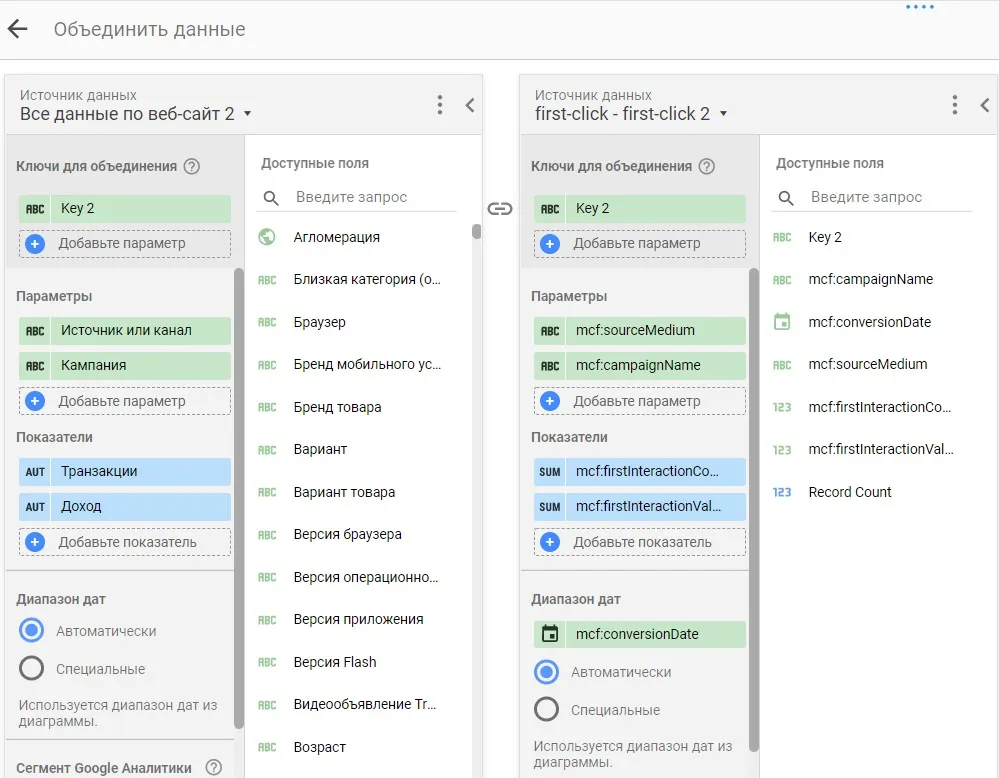Add join key parameter in first-click source
This screenshot has height=778, width=999.
point(640,243)
